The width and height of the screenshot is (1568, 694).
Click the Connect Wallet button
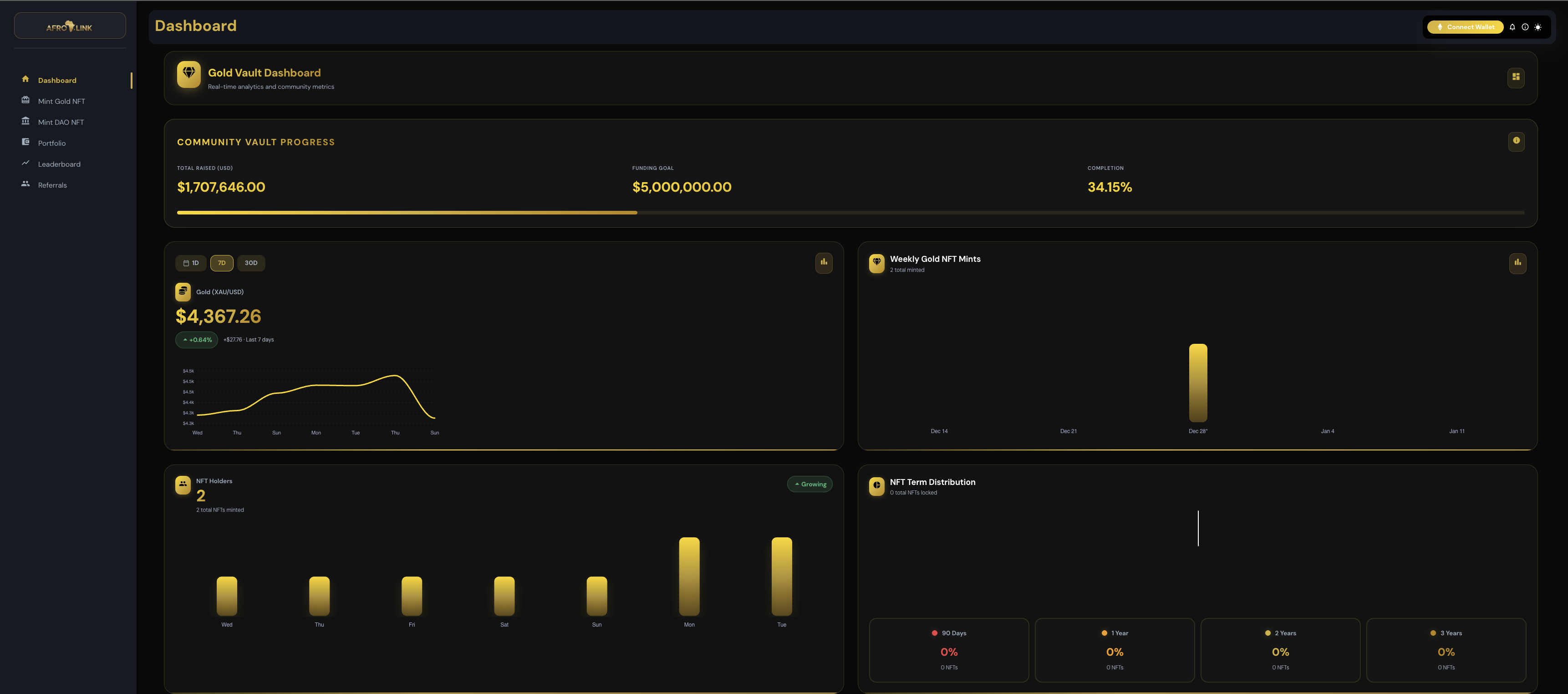point(1465,27)
